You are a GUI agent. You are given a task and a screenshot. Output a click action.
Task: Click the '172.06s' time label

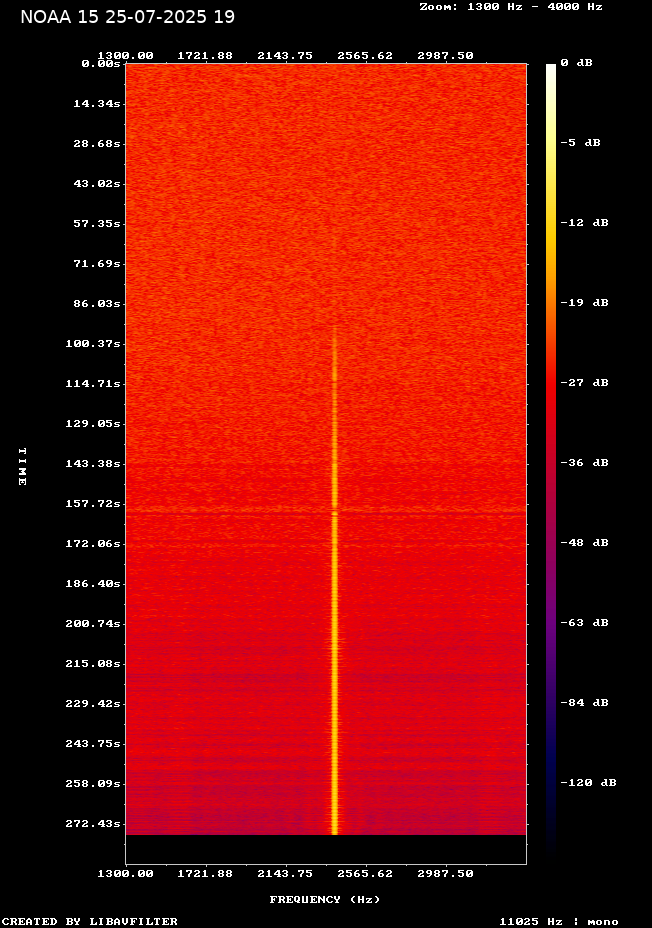point(93,543)
